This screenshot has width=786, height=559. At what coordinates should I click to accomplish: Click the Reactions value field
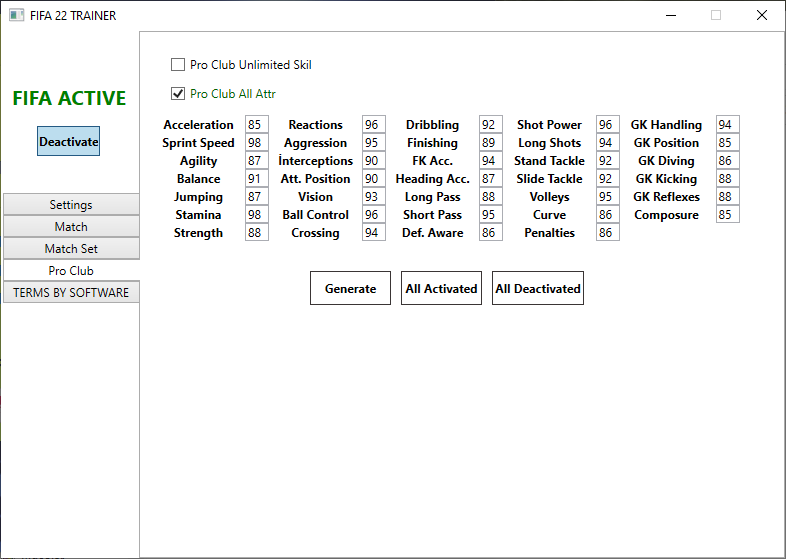[x=374, y=124]
